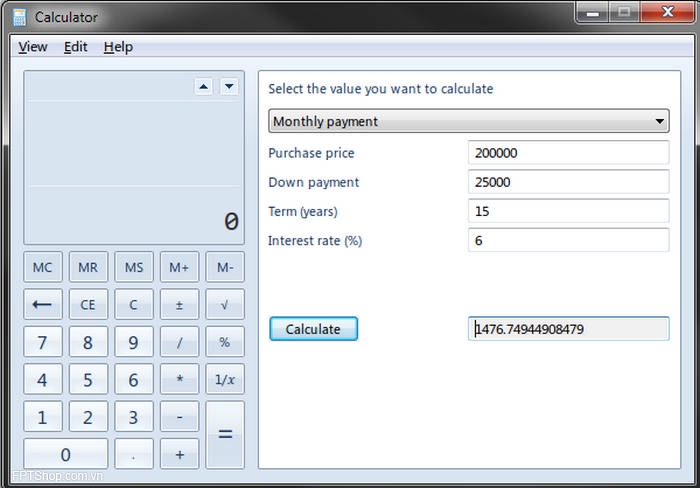Click the plus-minus sign key

coord(179,304)
